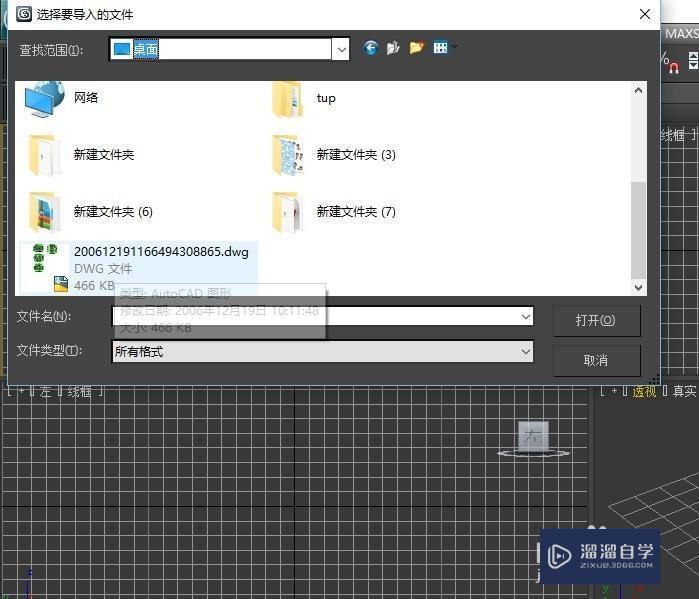The height and width of the screenshot is (599, 699).
Task: Select the 网络 network item
Action: pyautogui.click(x=62, y=98)
